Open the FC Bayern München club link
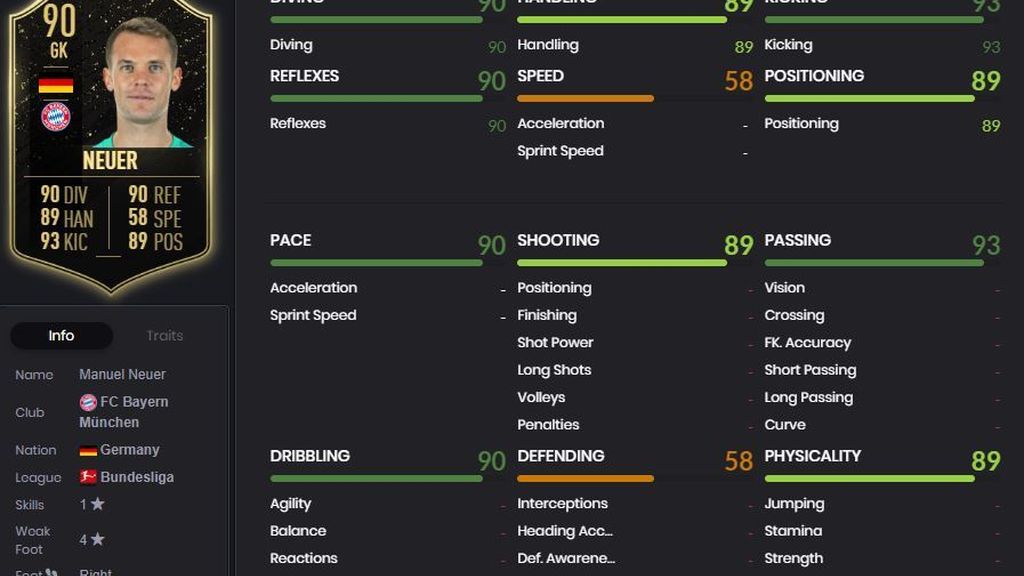The image size is (1024, 576). pos(123,412)
